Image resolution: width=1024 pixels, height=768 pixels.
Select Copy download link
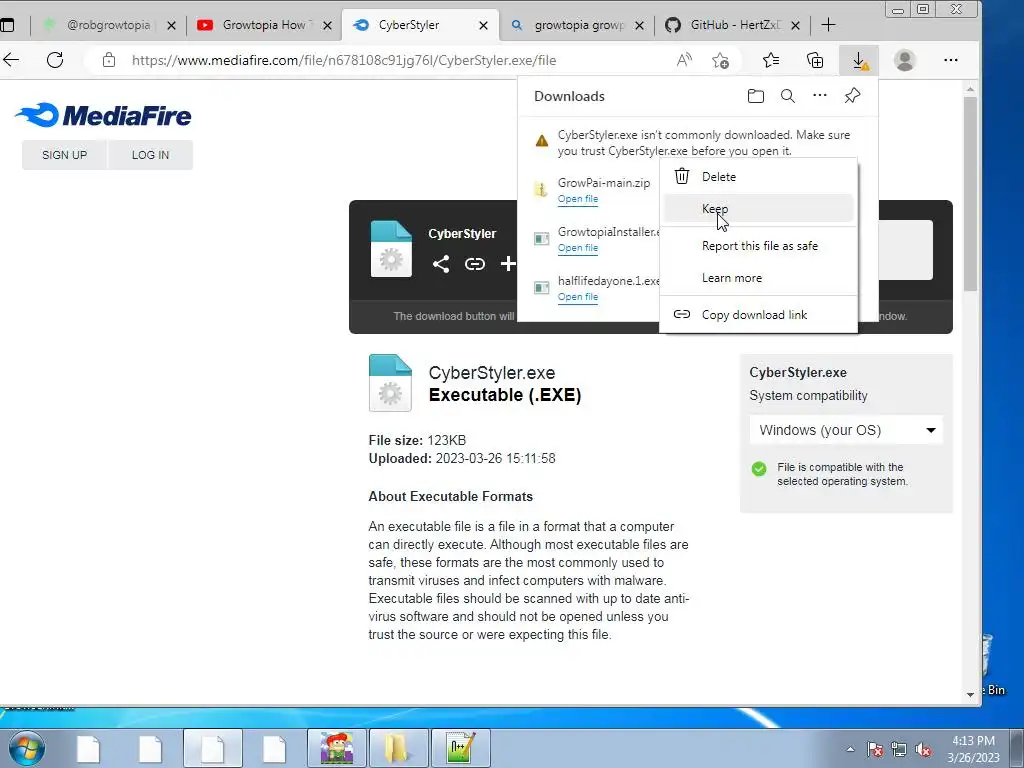coord(758,315)
